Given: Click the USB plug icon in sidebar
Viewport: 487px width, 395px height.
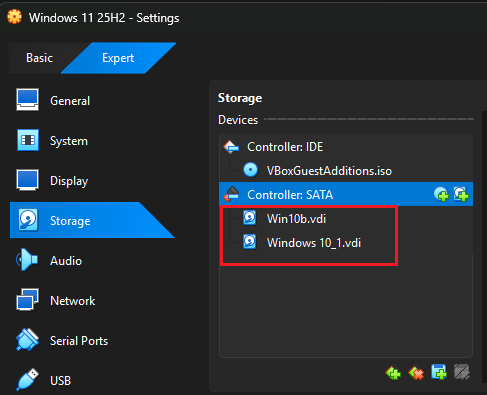Looking at the screenshot, I should pos(27,379).
